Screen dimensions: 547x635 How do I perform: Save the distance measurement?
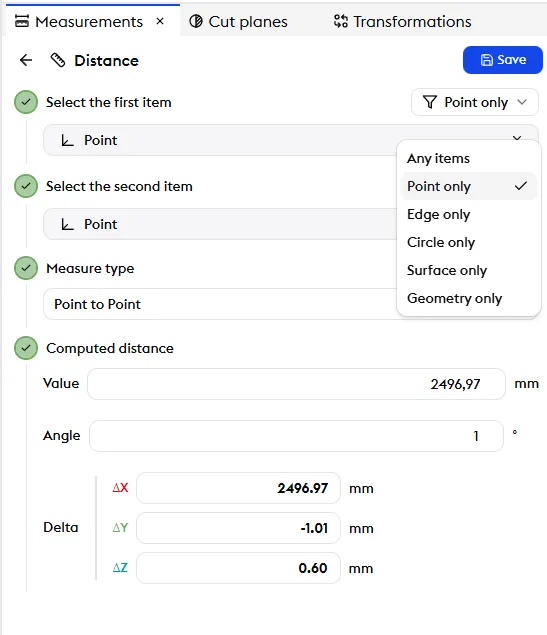tap(502, 60)
